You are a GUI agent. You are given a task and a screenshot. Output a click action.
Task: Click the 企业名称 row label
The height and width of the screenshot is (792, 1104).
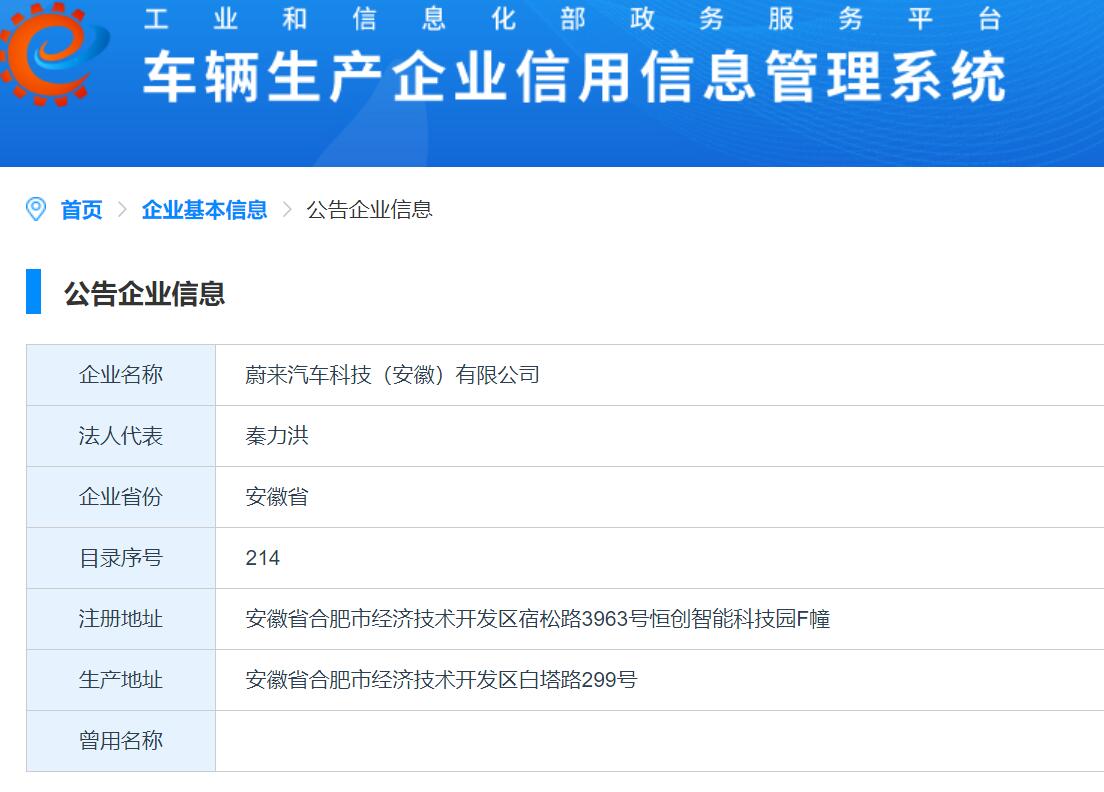pos(121,375)
